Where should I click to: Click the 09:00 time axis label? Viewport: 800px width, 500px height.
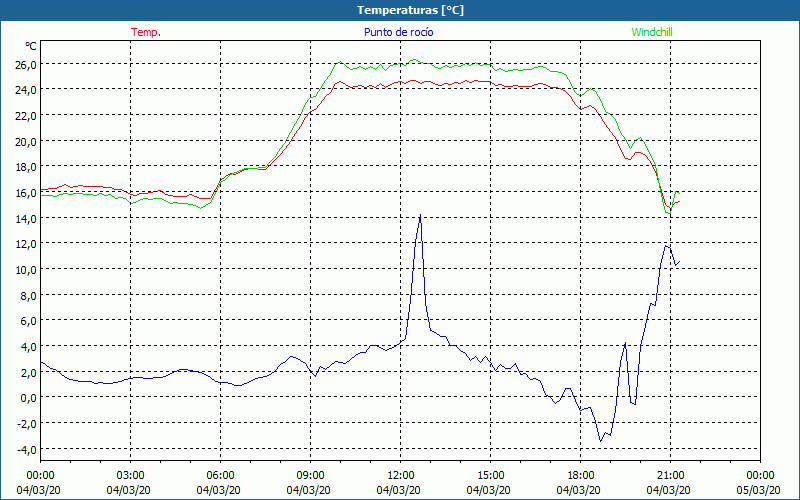[x=310, y=476]
